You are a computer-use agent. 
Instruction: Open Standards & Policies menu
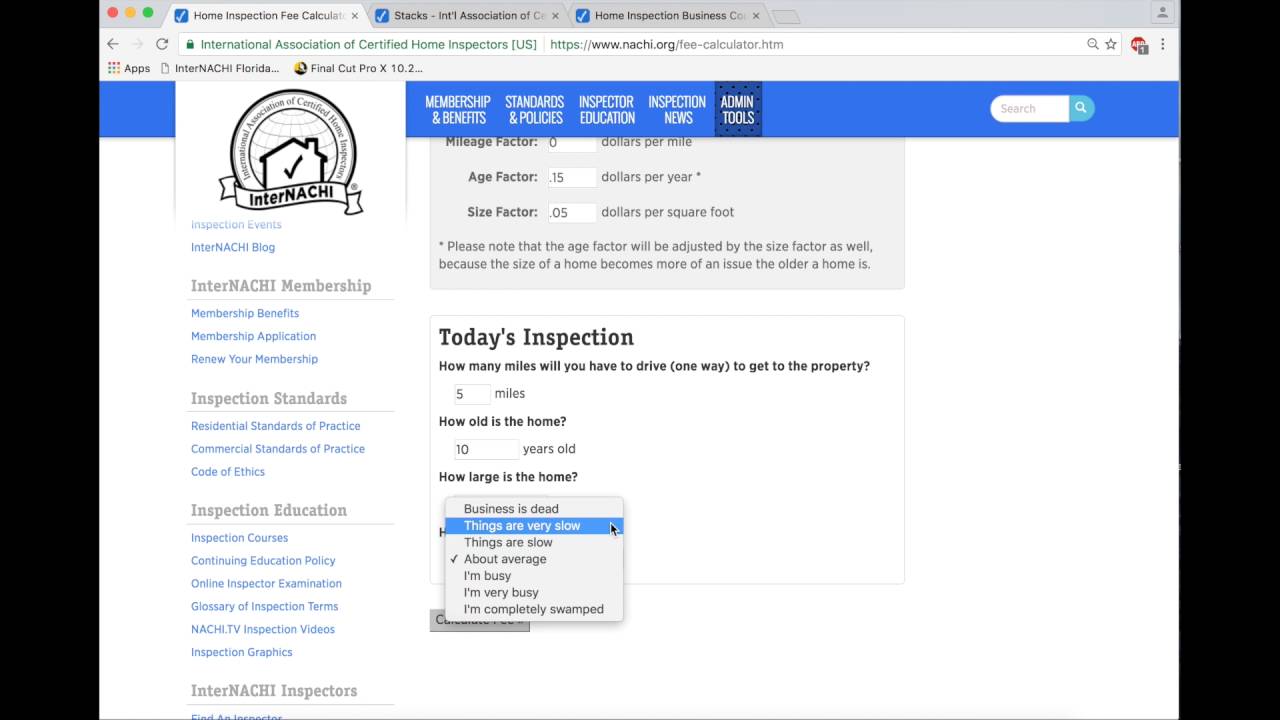(534, 109)
